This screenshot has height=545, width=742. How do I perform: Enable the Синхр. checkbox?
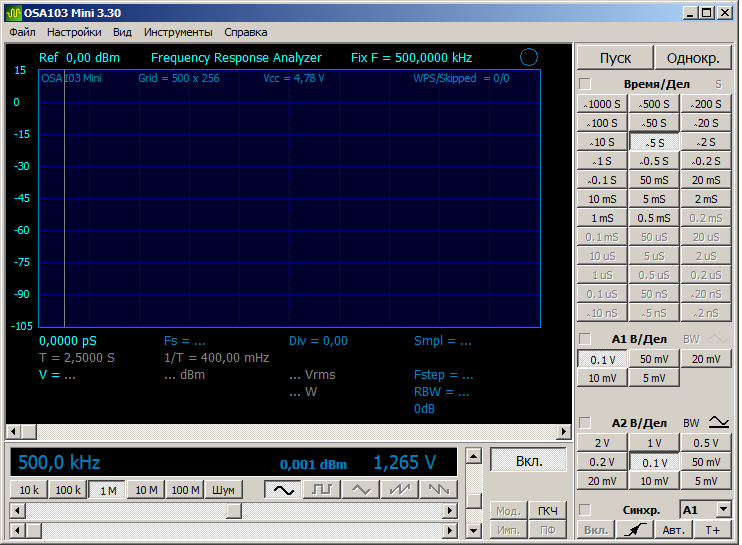pos(585,510)
